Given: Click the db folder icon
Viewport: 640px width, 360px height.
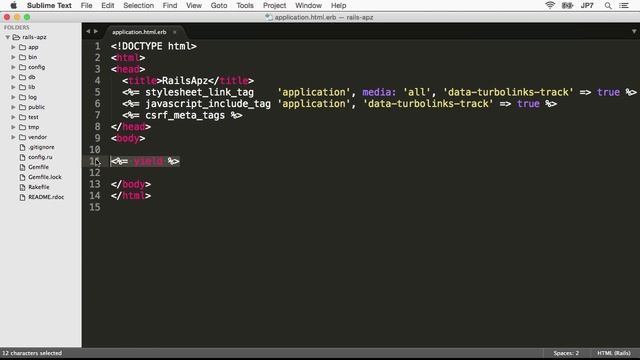Looking at the screenshot, I should 22,77.
